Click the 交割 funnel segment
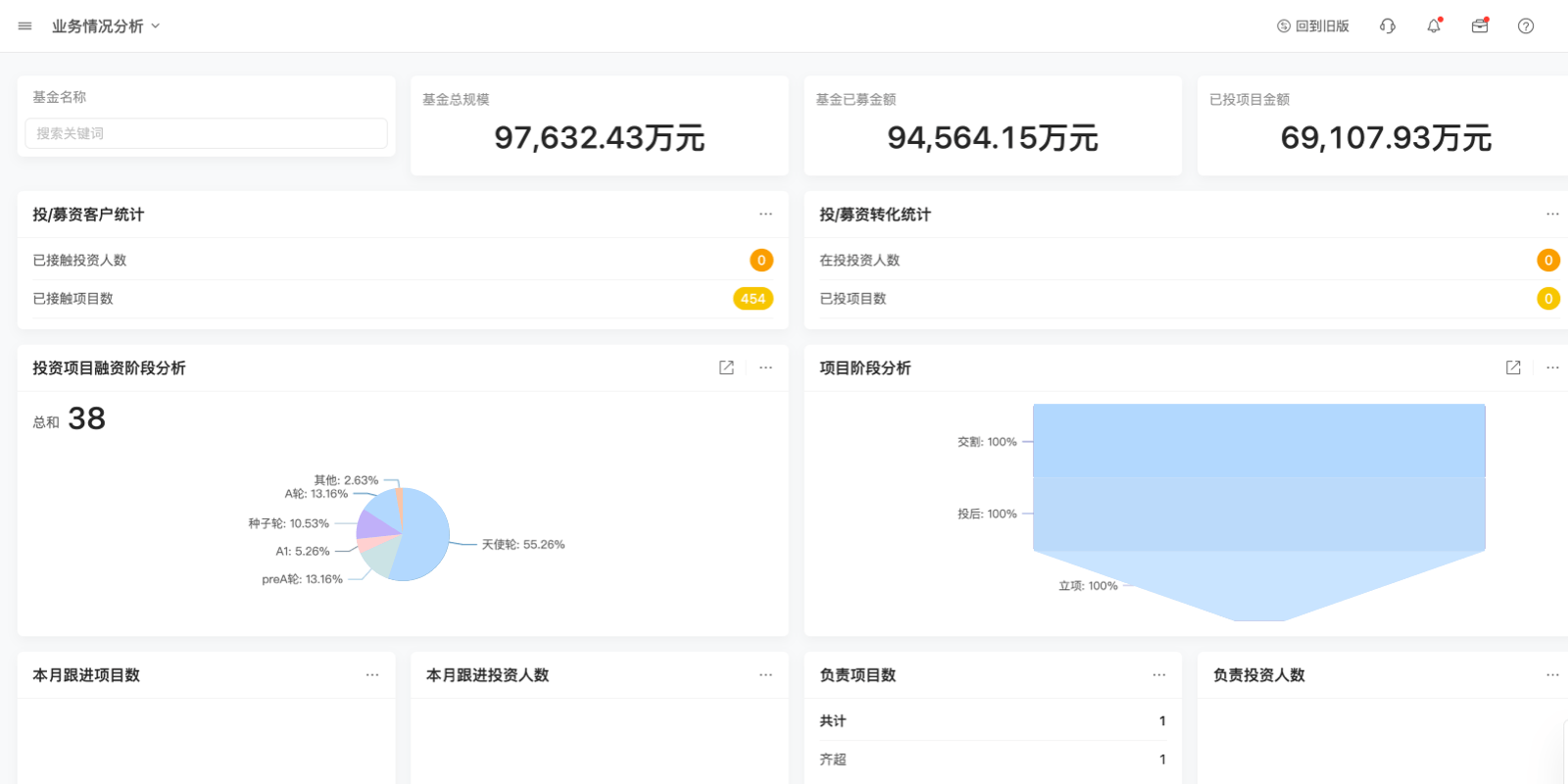Viewport: 1568px width, 784px height. click(1258, 441)
